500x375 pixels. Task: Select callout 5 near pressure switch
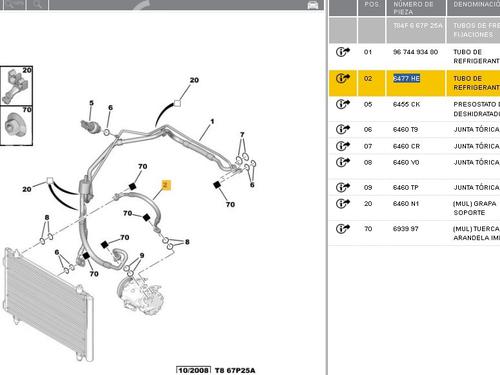(91, 103)
